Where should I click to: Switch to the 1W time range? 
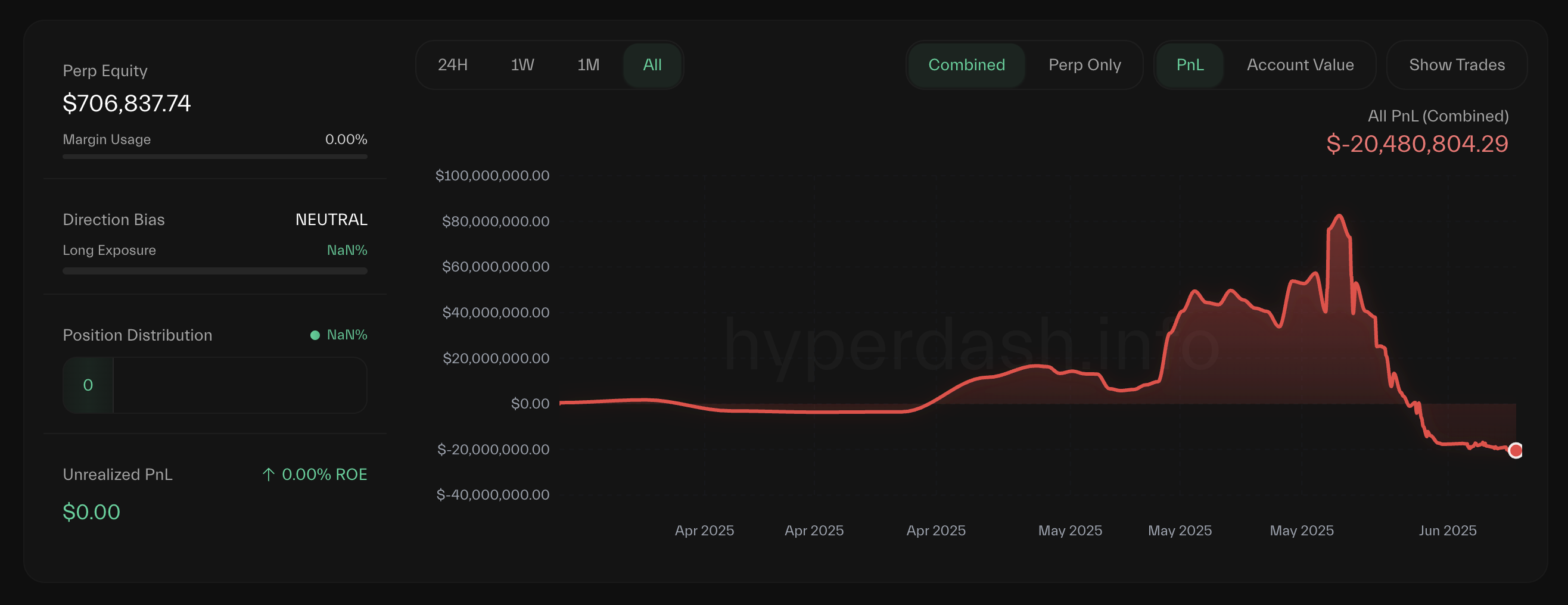[x=522, y=65]
